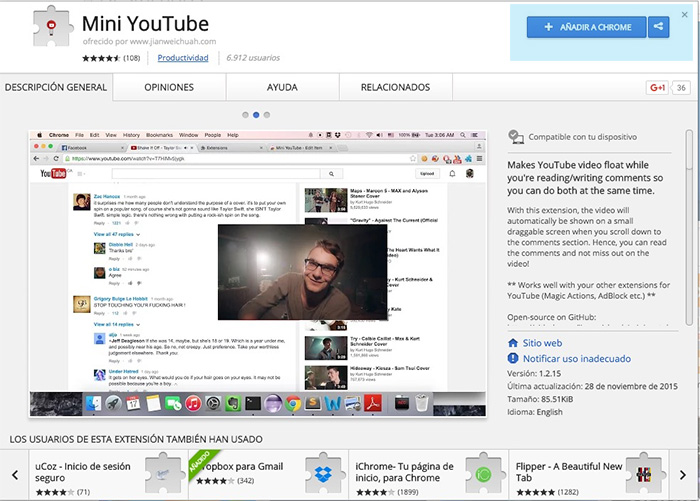Click the Idioma: English text
The image size is (700, 501).
535,412
